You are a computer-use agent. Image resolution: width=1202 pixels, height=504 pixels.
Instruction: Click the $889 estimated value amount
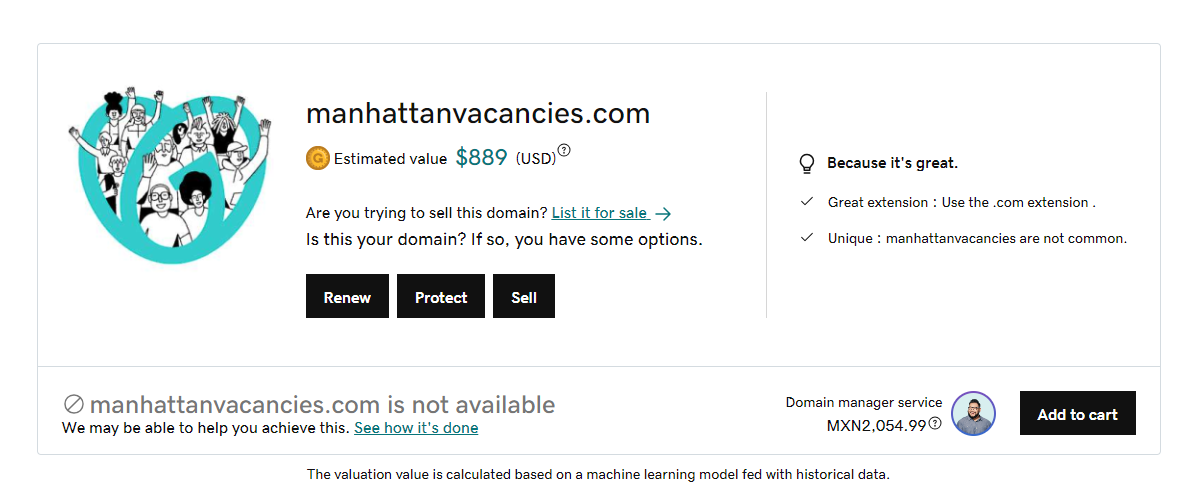point(481,157)
